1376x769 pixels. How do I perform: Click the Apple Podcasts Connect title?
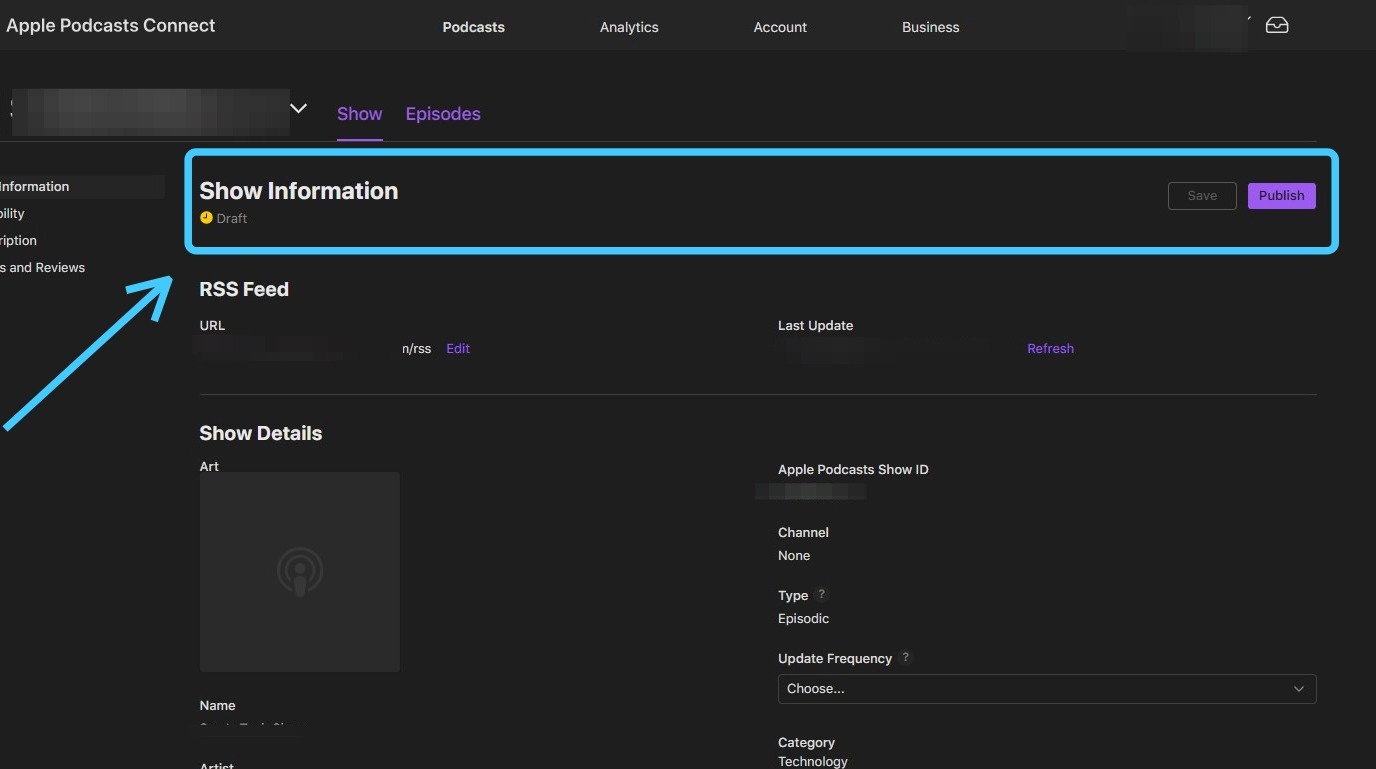[111, 26]
